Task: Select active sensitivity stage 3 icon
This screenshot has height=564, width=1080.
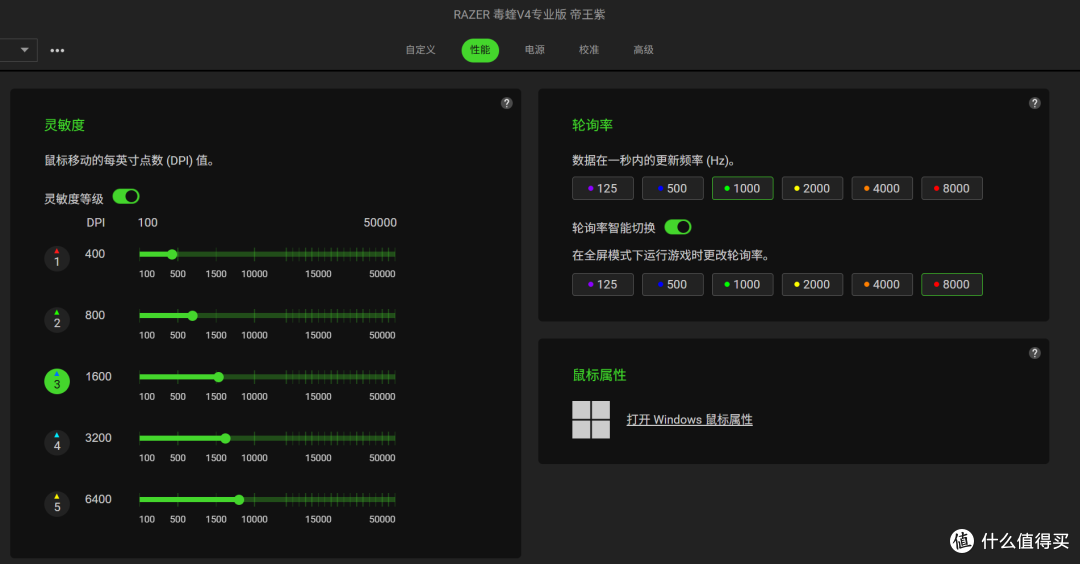Action: coord(57,381)
